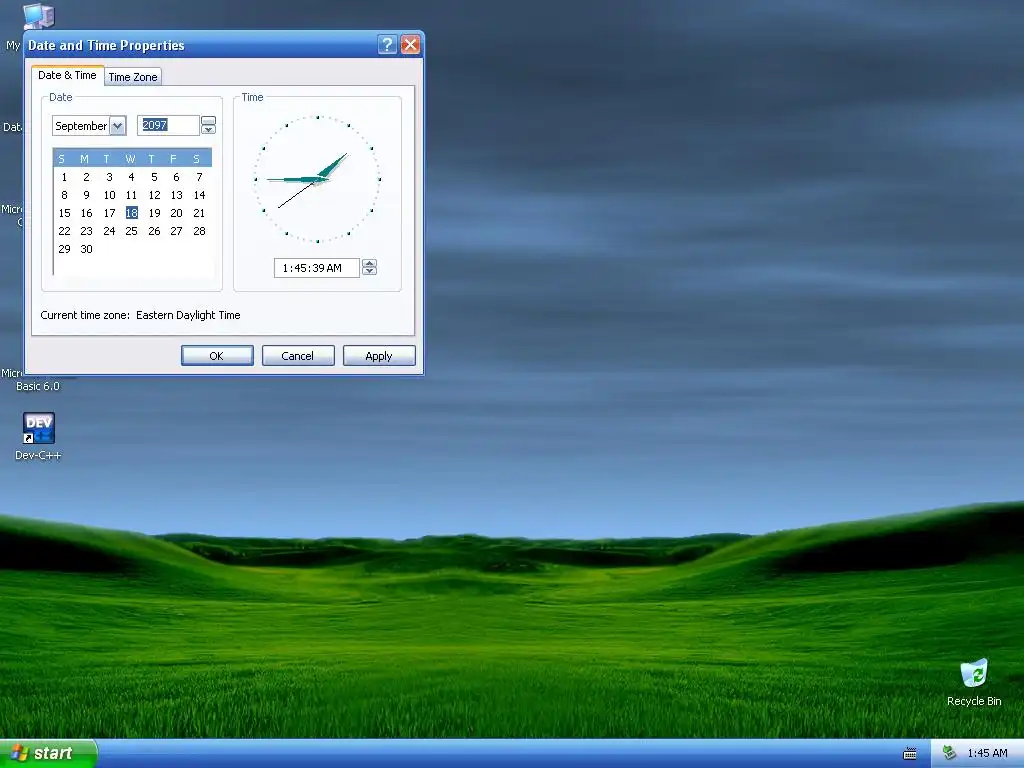
Task: Select day 22 in the calendar
Action: (x=64, y=231)
